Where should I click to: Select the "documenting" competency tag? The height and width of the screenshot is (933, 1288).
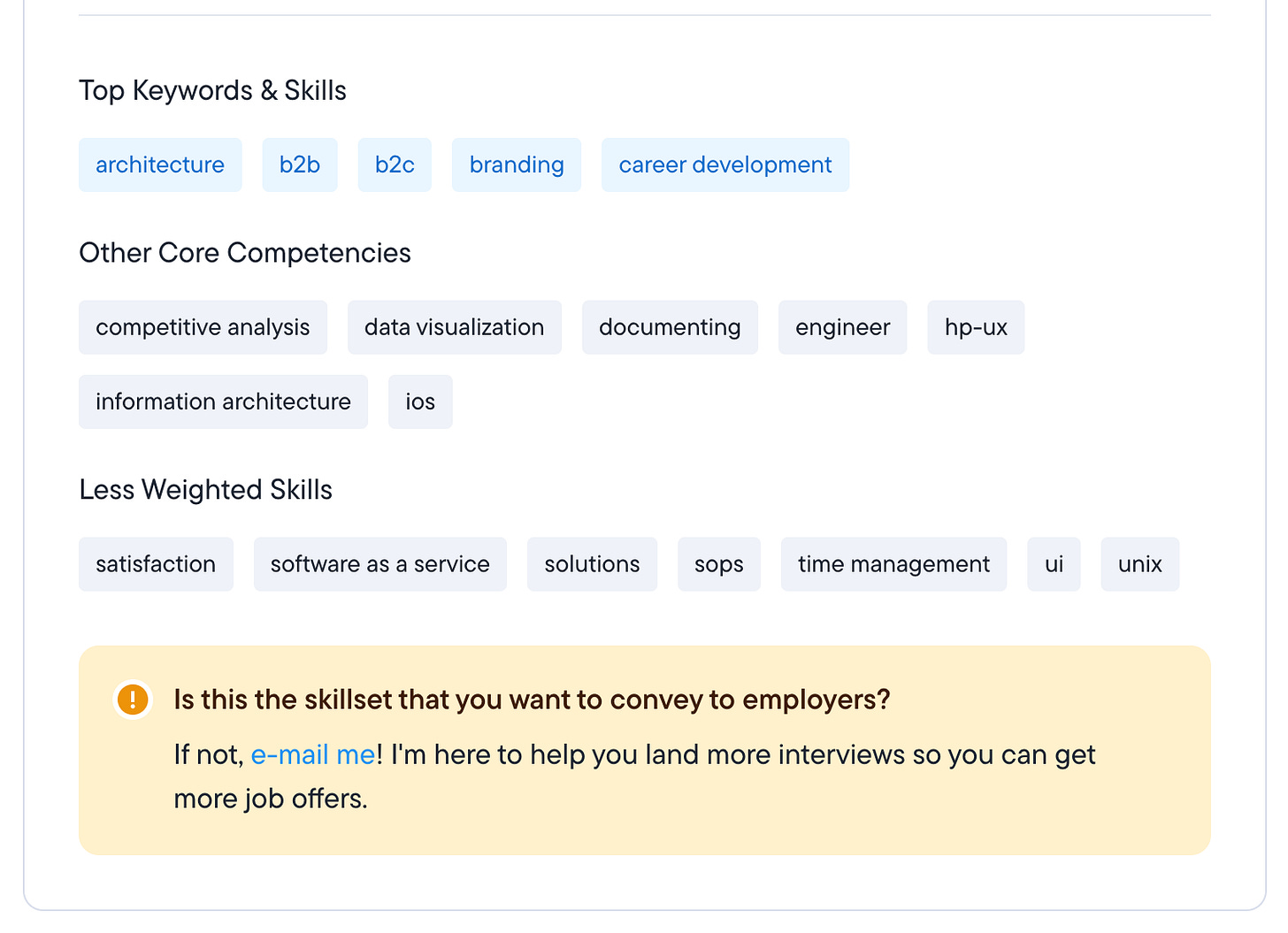pos(670,327)
